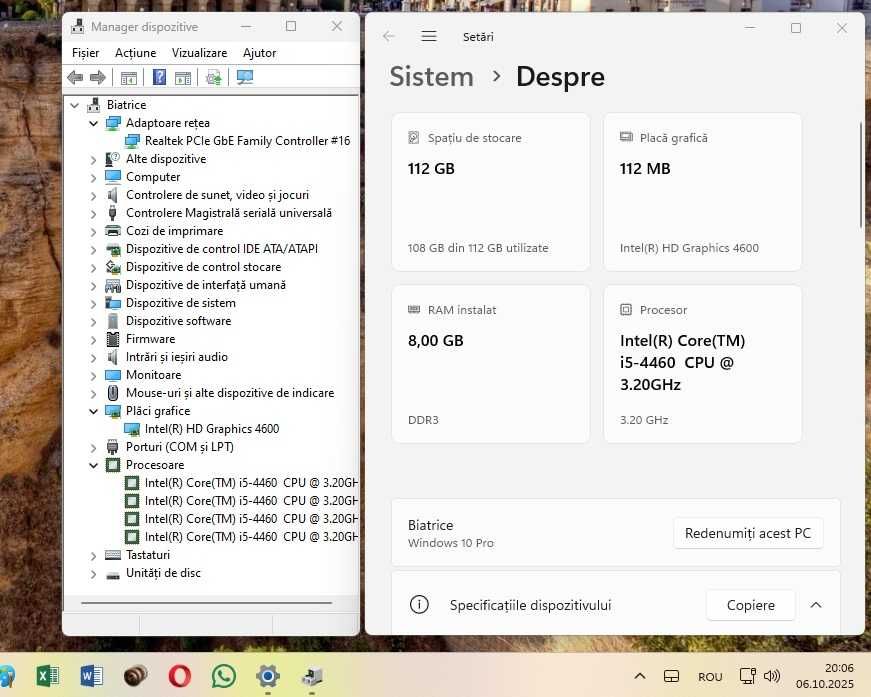Open WhatsApp from the taskbar
The height and width of the screenshot is (697, 871).
point(224,676)
